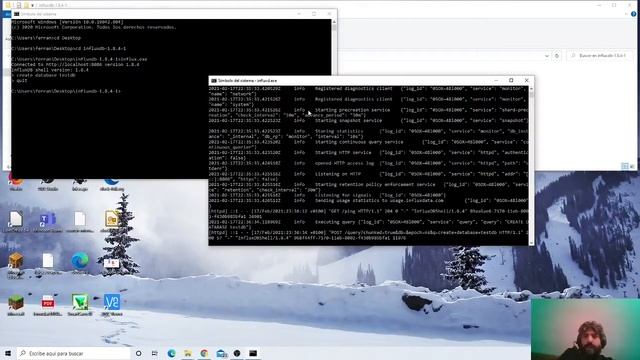Click the refresh button in Explorer address bar
This screenshot has height=360, width=640.
(x=557, y=56)
